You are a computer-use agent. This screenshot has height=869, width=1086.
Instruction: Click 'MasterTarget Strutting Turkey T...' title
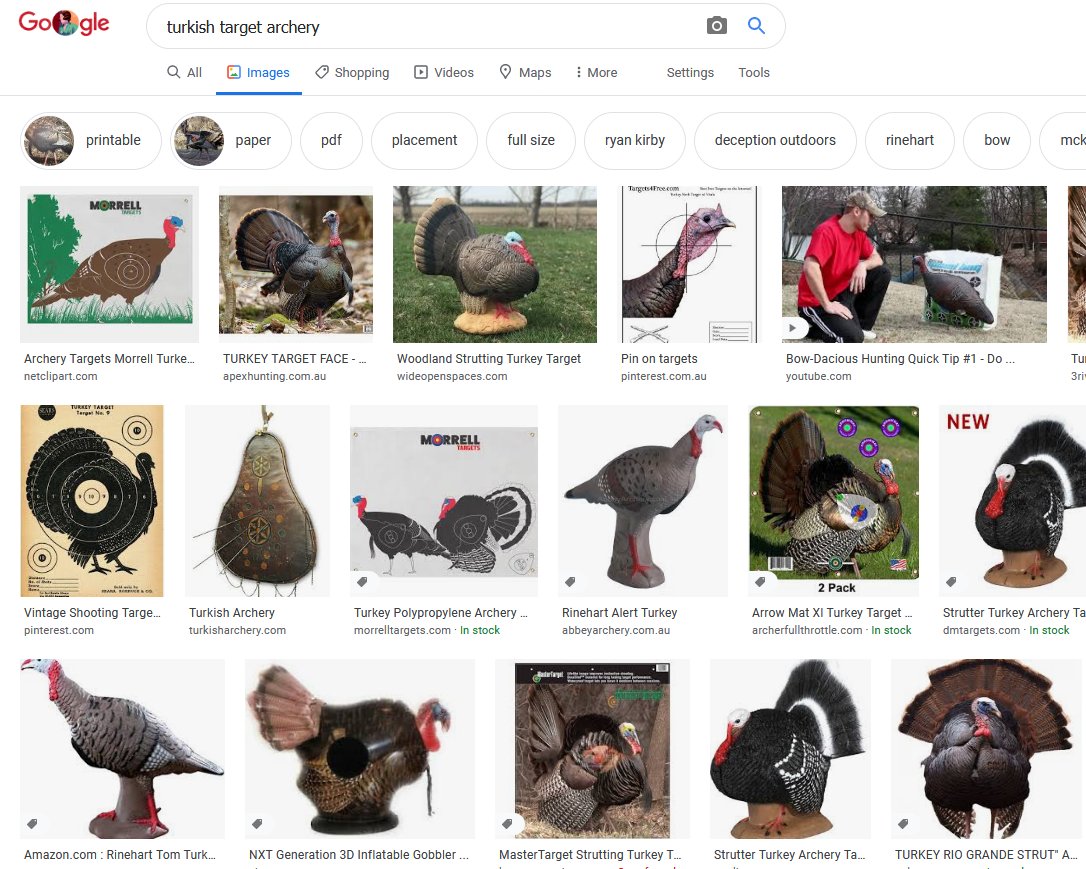coord(590,855)
